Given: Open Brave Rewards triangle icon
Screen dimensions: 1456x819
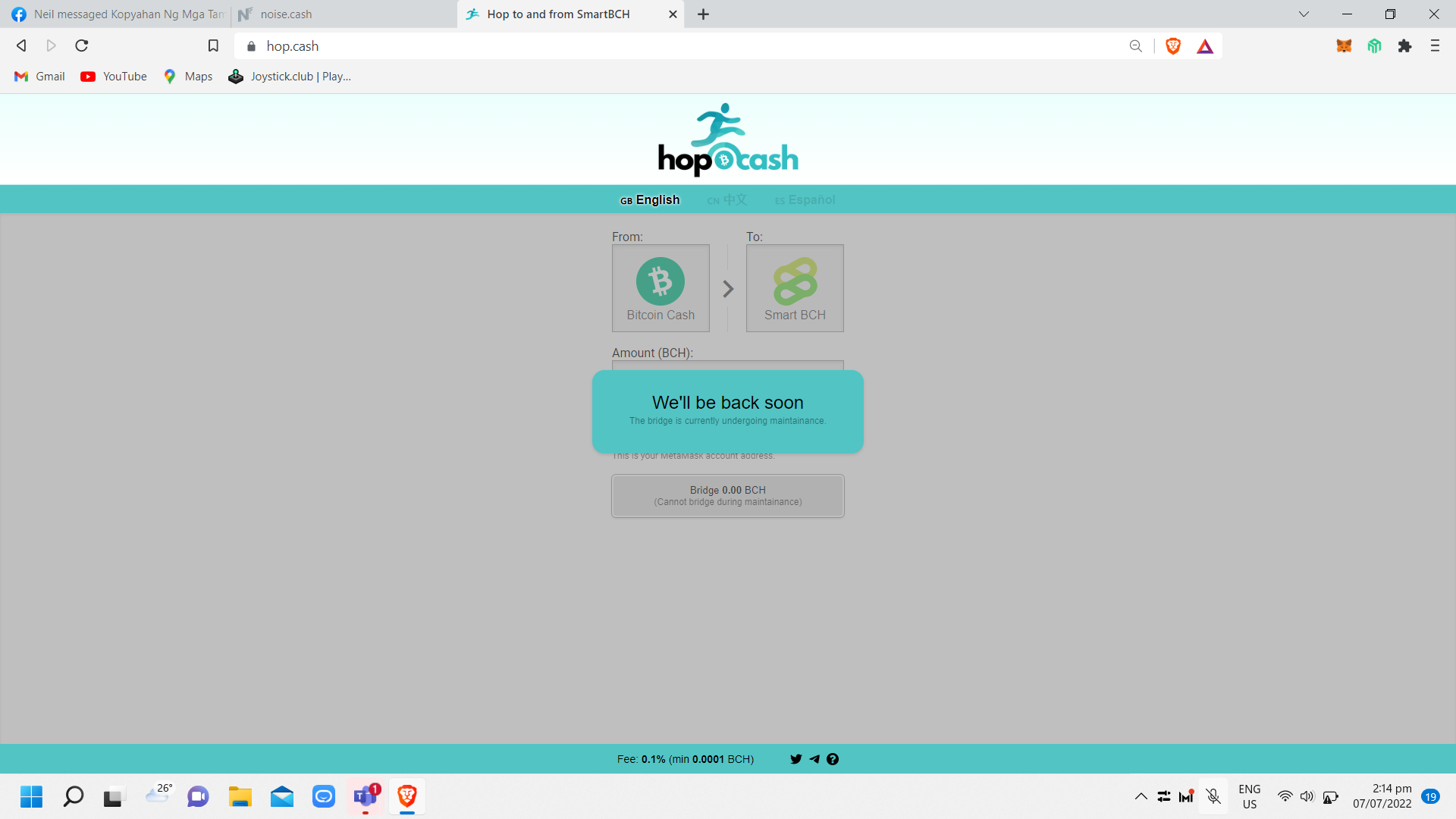Looking at the screenshot, I should point(1205,47).
